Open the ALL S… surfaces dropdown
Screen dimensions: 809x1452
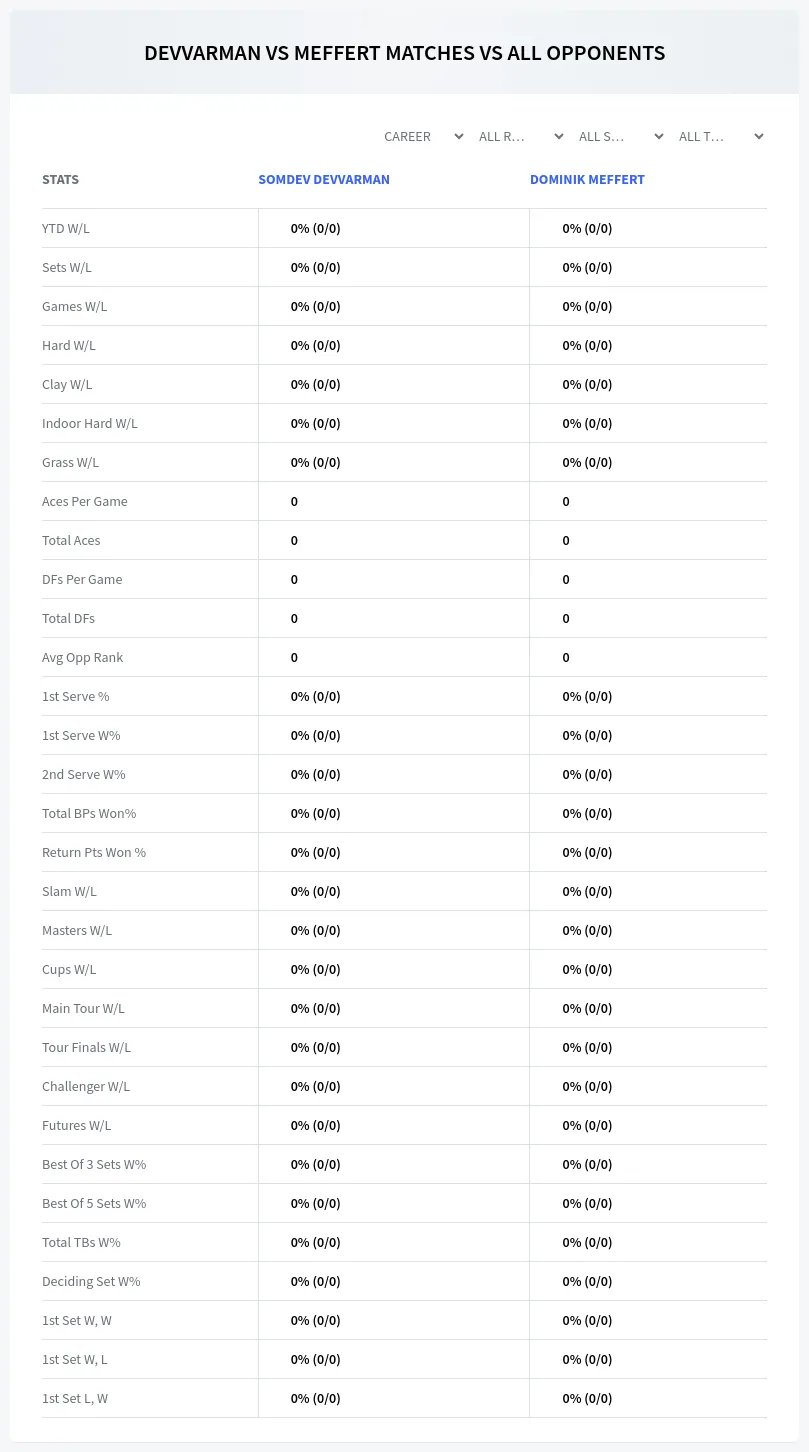[622, 136]
